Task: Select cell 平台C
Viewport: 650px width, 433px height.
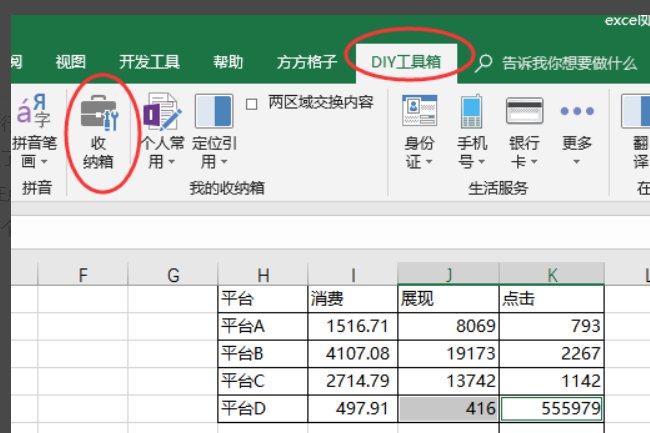Action: pyautogui.click(x=263, y=381)
